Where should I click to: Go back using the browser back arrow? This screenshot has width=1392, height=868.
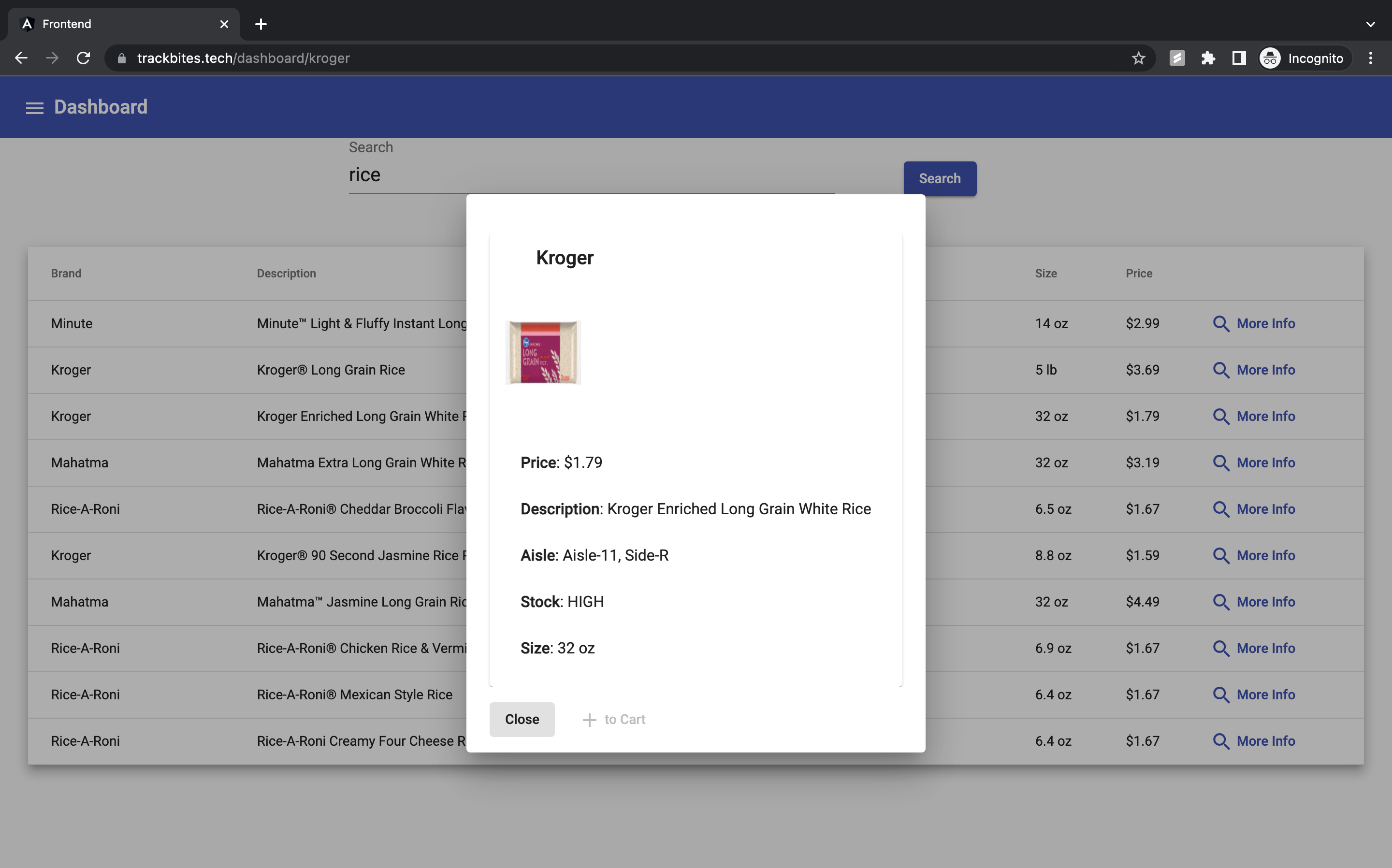click(21, 58)
